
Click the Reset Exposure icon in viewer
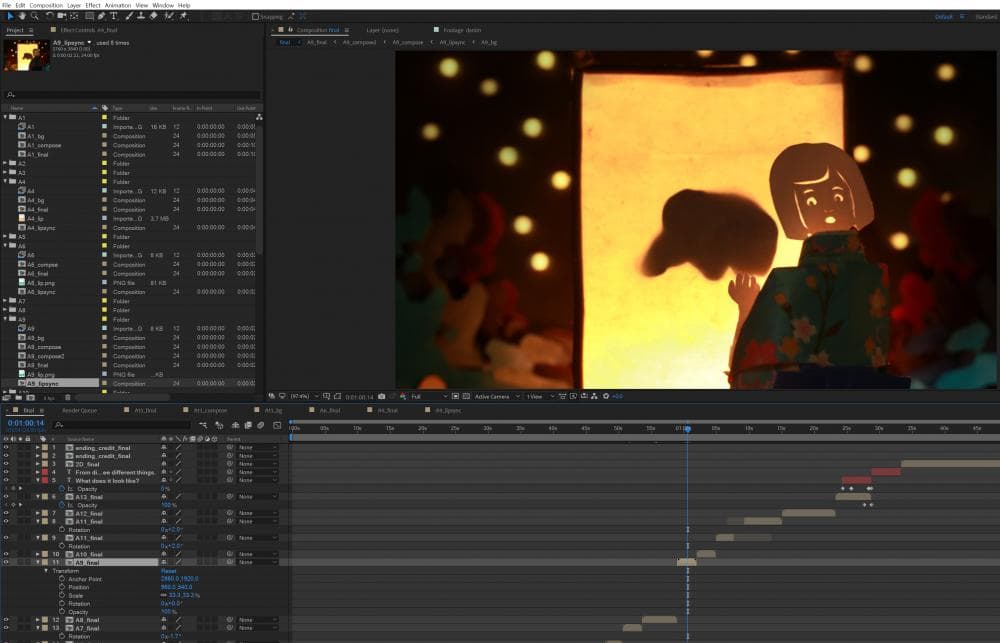606,397
